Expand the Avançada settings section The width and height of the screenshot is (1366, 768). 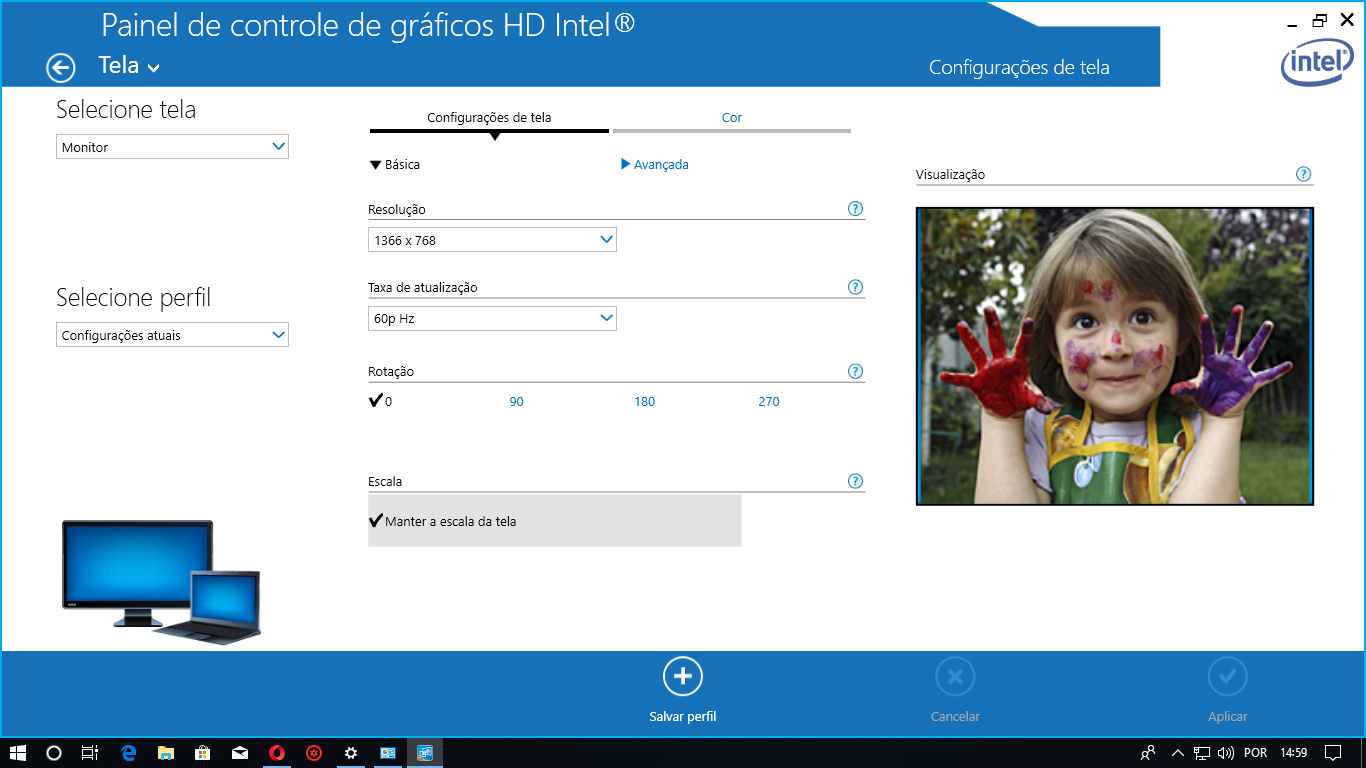tap(655, 165)
